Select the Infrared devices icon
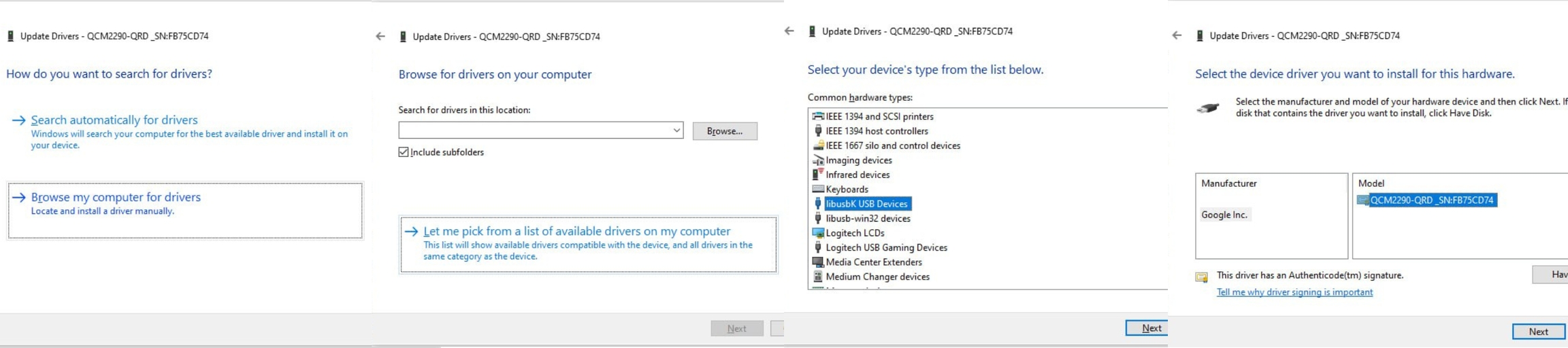Image resolution: width=1568 pixels, height=348 pixels. click(x=818, y=175)
